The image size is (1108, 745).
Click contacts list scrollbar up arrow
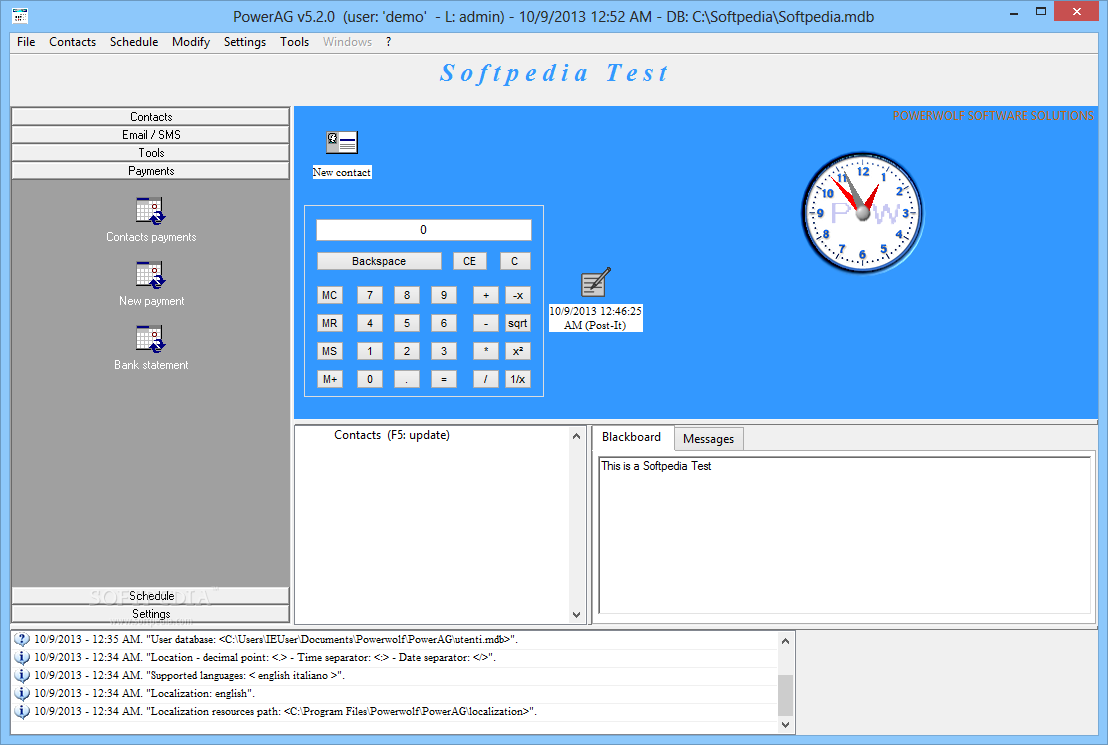coord(577,436)
